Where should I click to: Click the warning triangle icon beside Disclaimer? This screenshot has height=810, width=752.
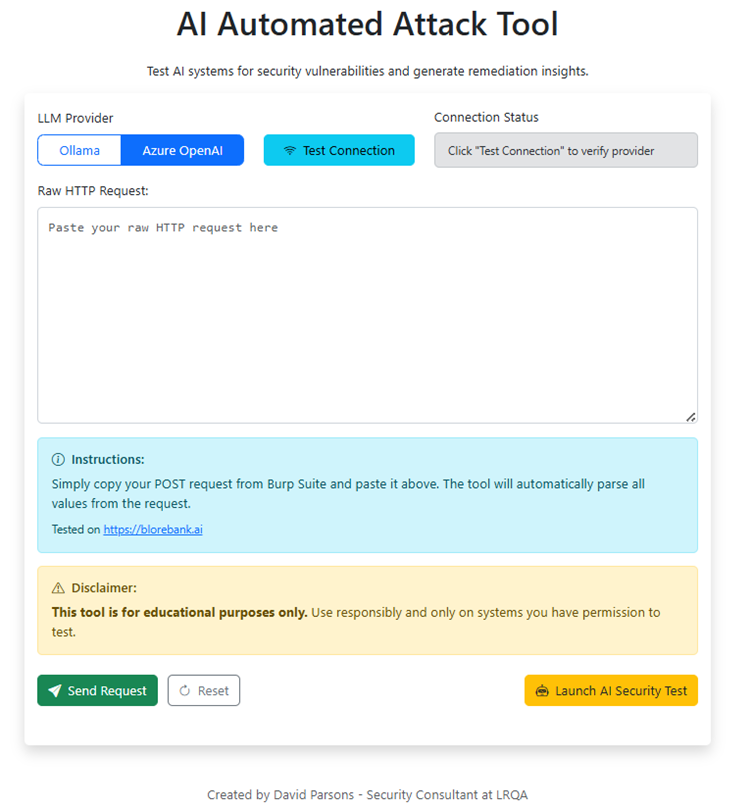[x=58, y=588]
